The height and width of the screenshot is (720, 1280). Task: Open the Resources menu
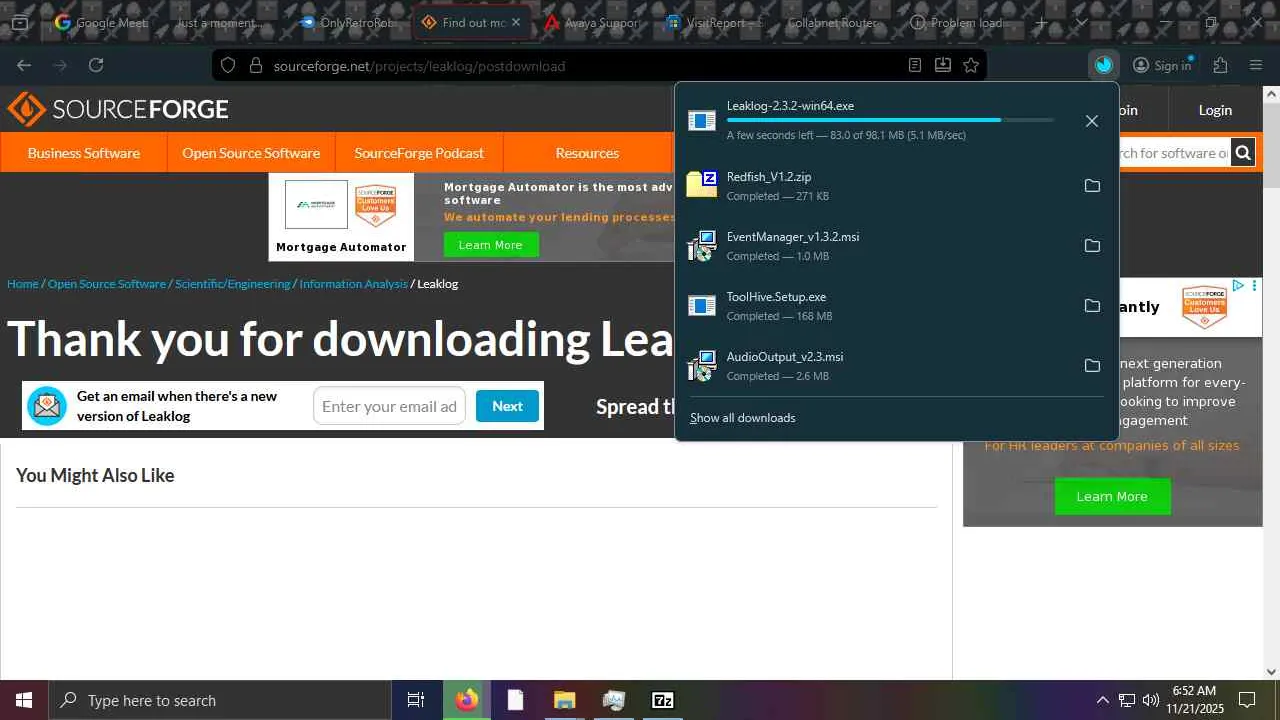[587, 153]
